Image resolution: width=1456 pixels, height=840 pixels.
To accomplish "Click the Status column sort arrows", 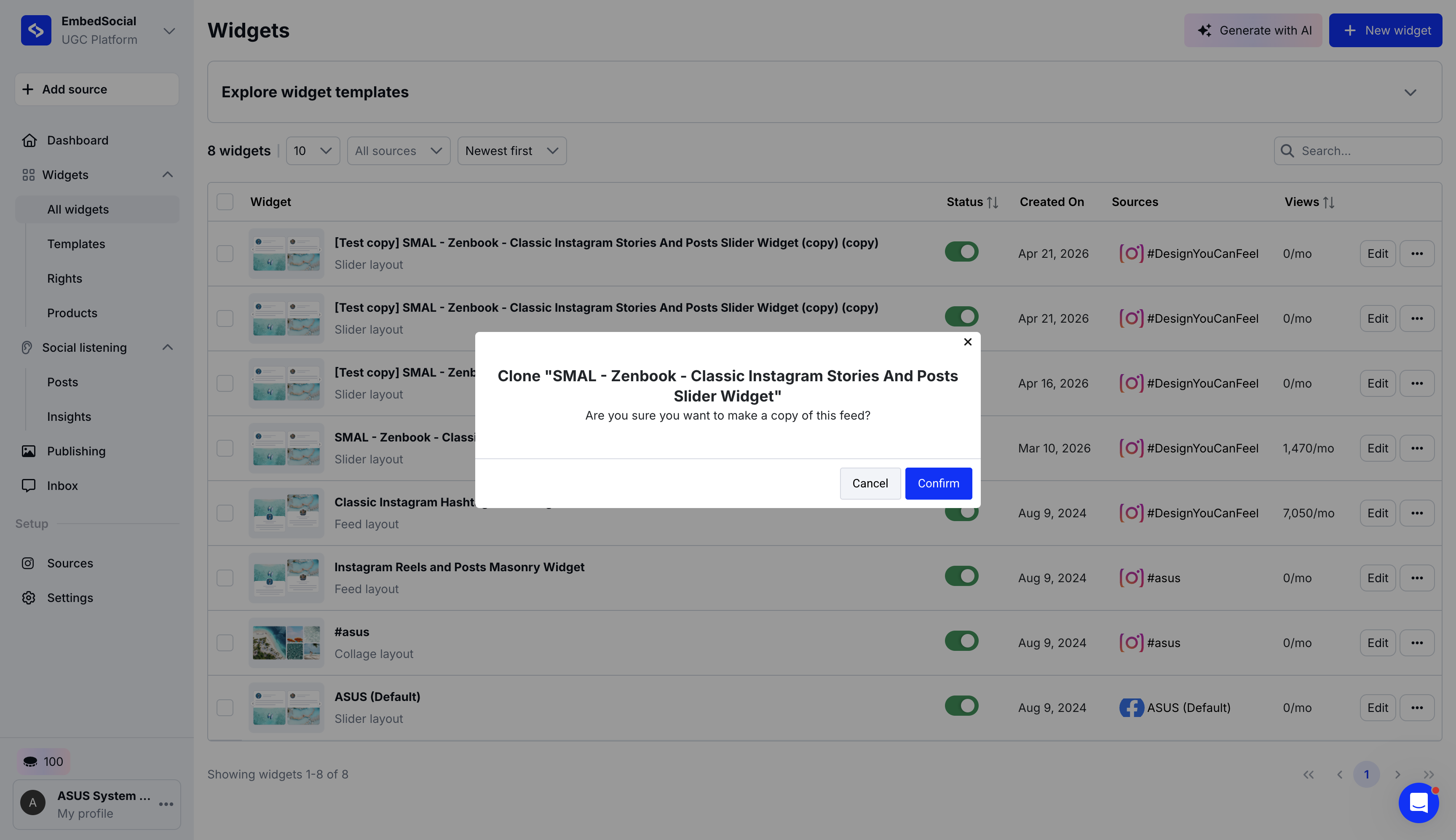I will click(x=992, y=203).
